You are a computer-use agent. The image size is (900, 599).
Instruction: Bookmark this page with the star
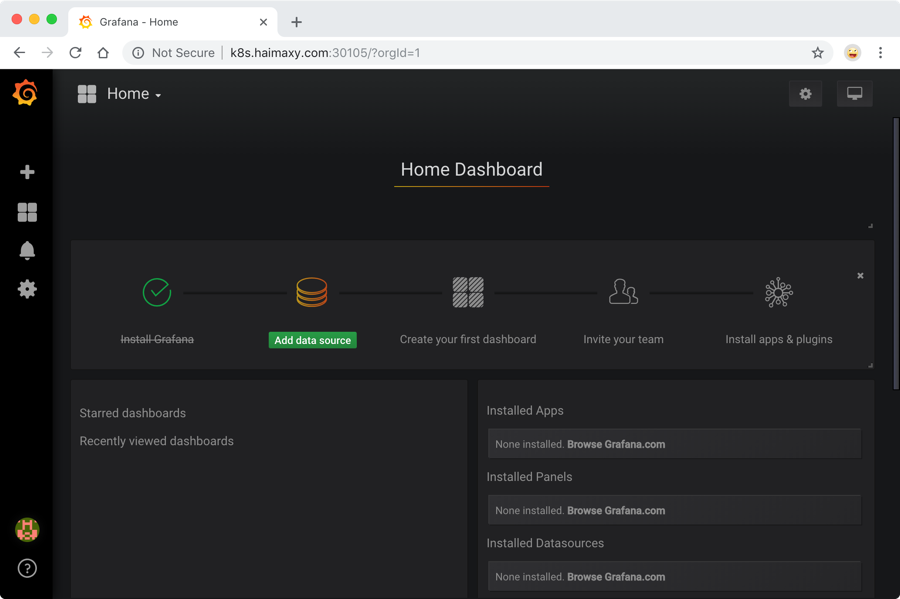click(x=817, y=53)
